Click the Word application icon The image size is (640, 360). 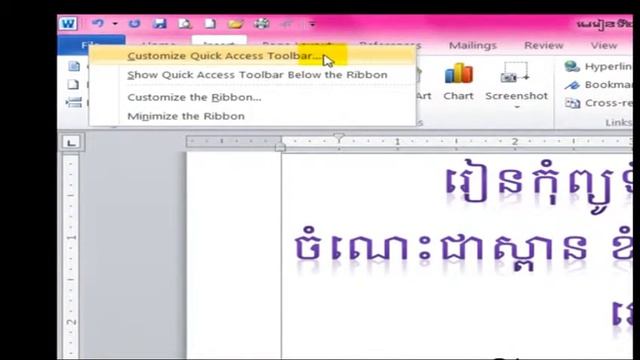point(68,24)
